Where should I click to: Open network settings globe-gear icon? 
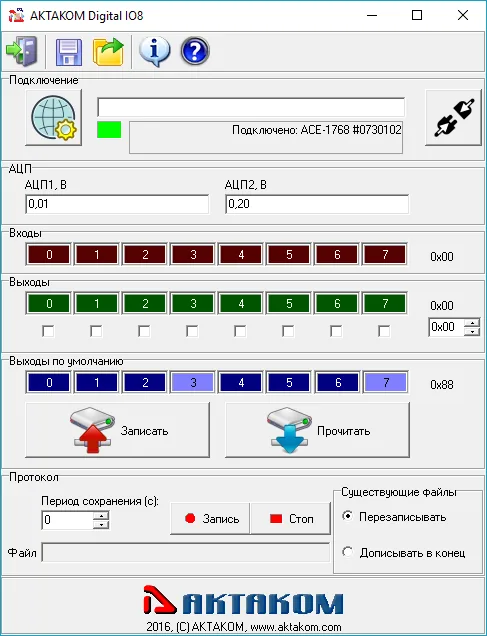click(x=54, y=118)
